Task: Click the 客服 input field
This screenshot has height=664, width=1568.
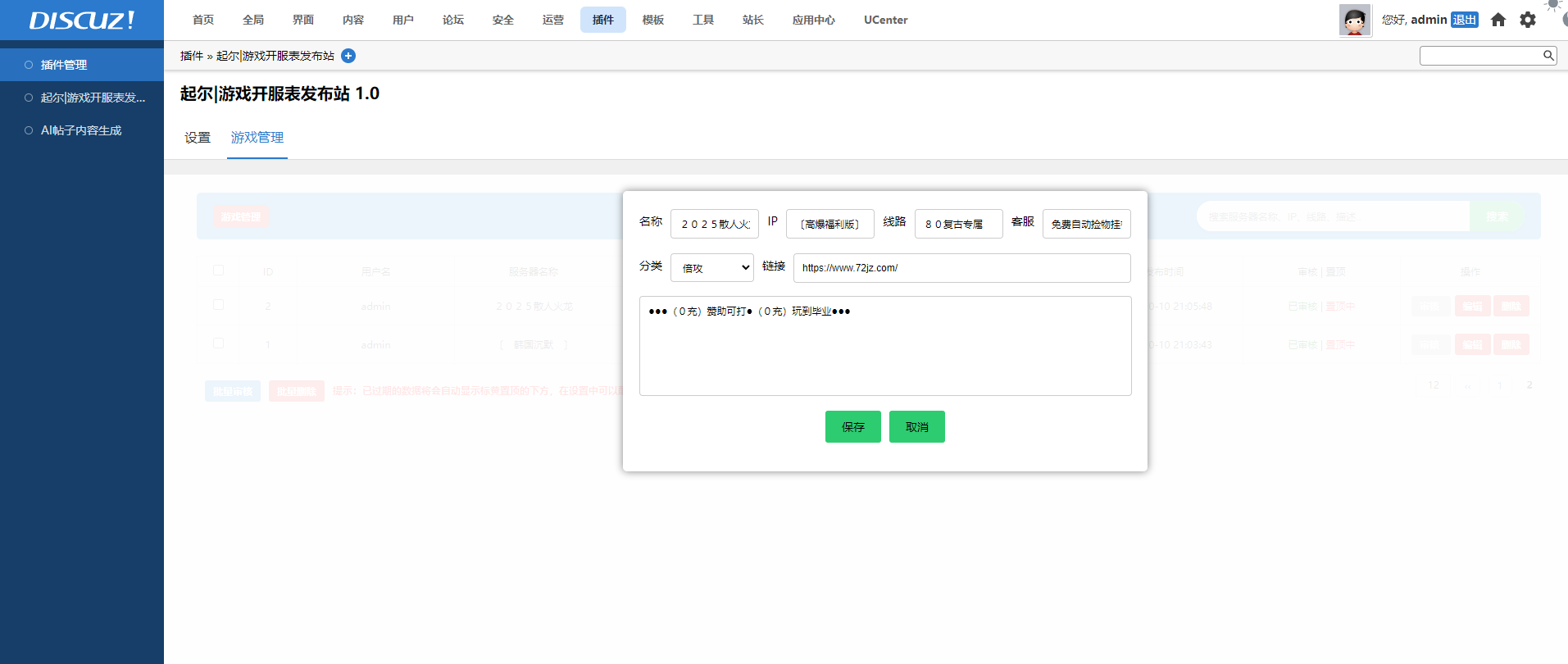Action: point(1087,224)
